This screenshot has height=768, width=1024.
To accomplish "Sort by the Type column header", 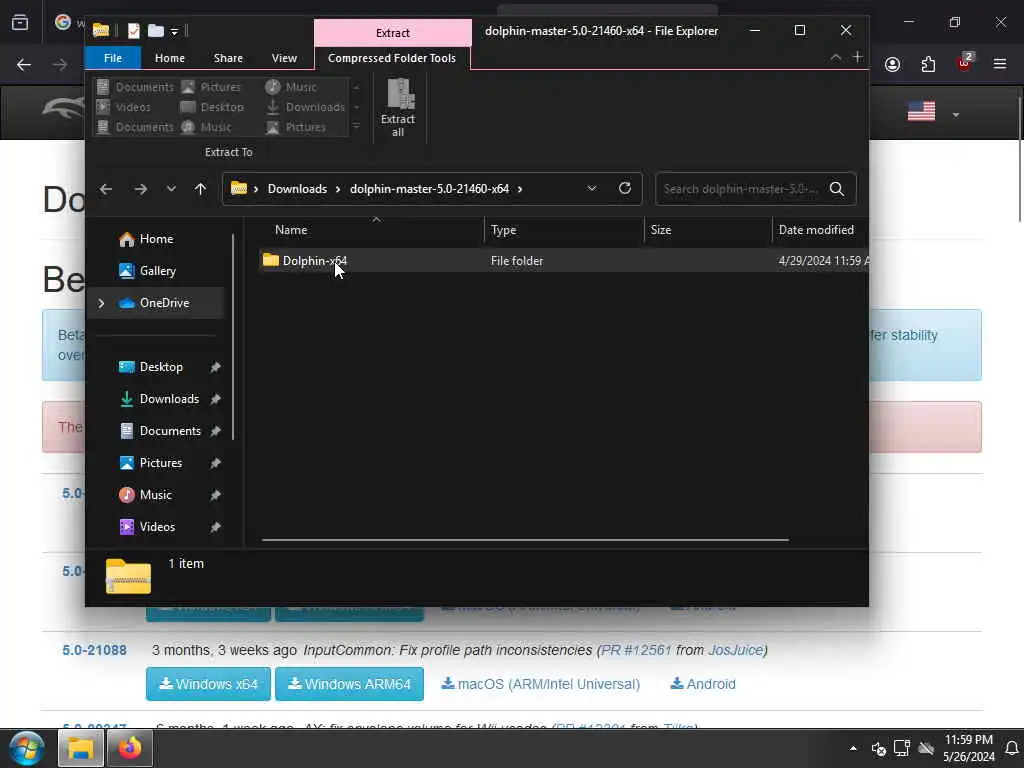I will [x=504, y=230].
